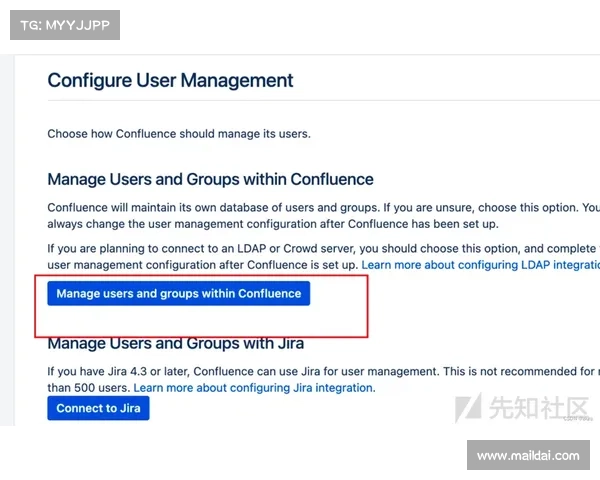This screenshot has width=600, height=480.
Task: Click the Connect to Jira button
Action: tap(98, 408)
